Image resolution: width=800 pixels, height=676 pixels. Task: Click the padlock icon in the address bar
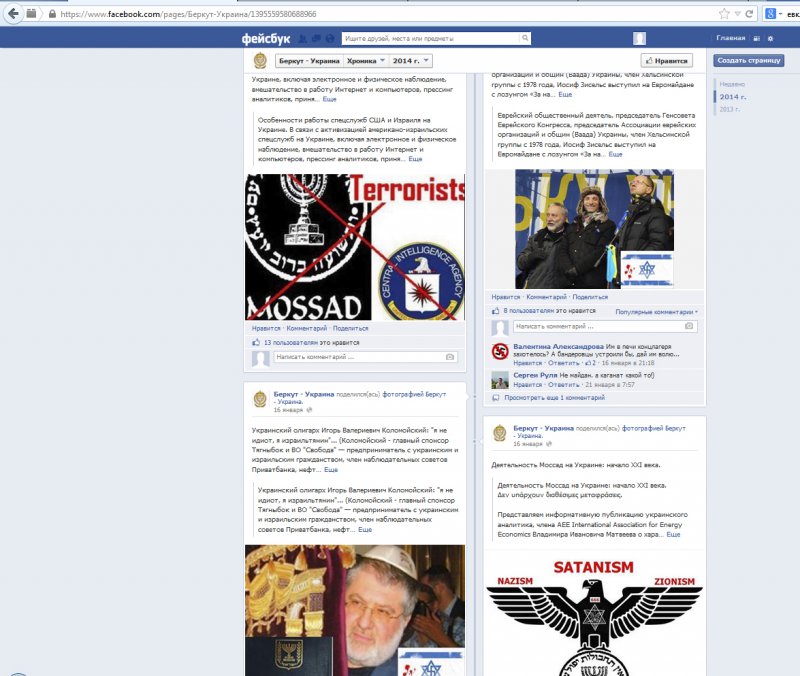pyautogui.click(x=52, y=14)
